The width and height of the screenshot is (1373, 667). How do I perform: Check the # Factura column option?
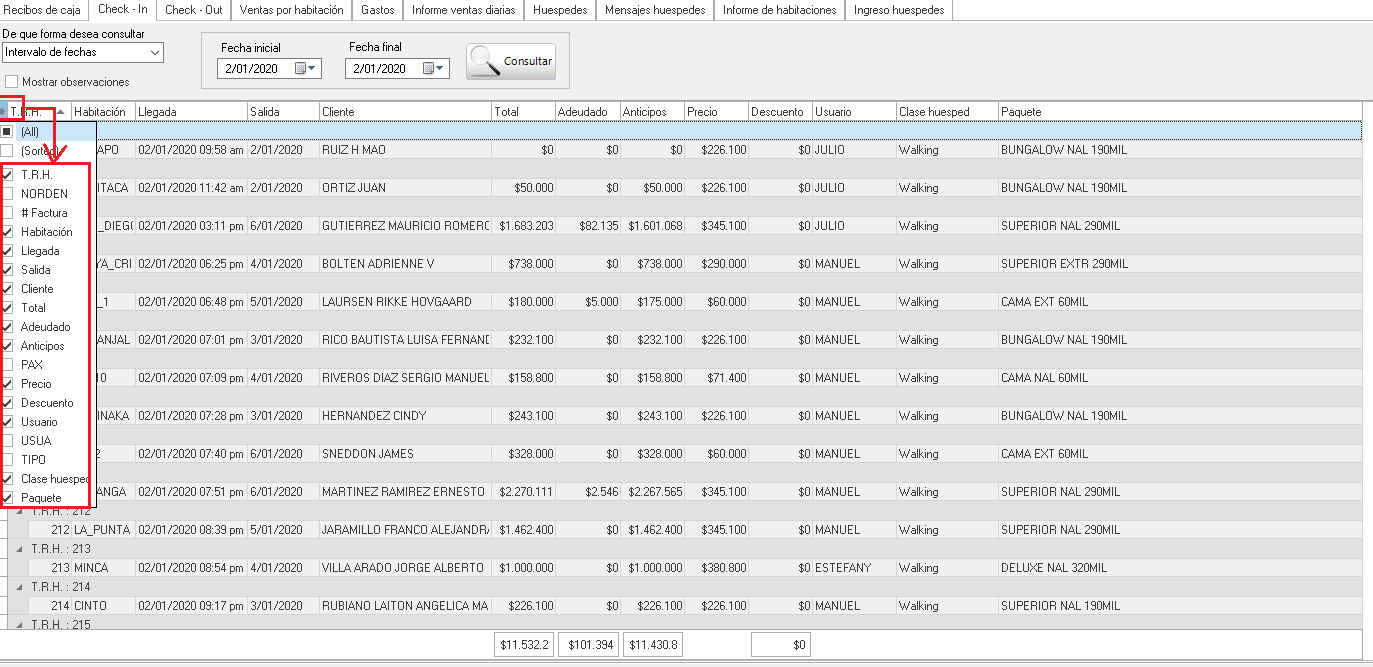tap(8, 213)
